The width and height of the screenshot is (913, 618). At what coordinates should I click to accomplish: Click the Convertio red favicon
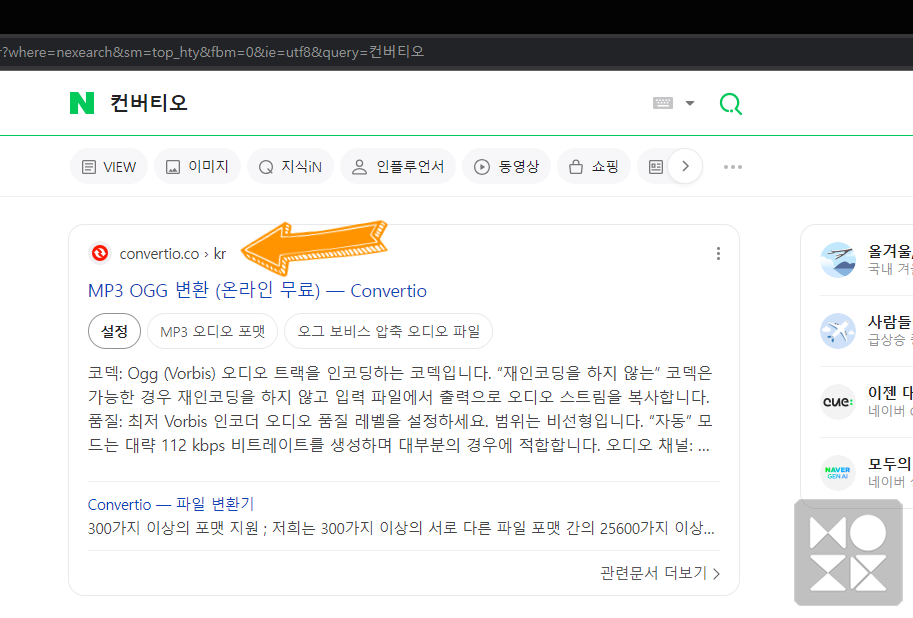point(100,253)
